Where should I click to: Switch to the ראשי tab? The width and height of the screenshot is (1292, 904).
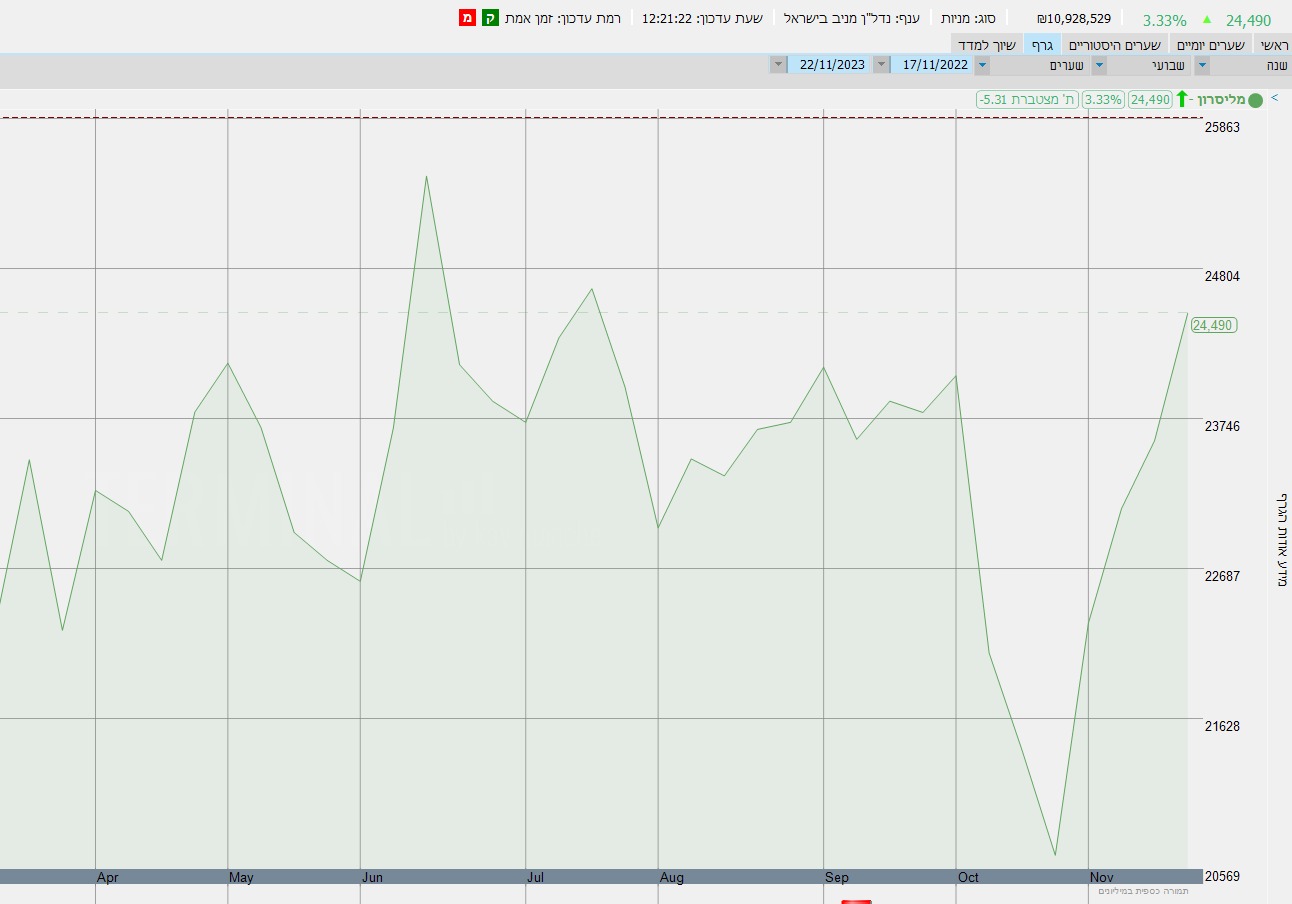(1273, 45)
